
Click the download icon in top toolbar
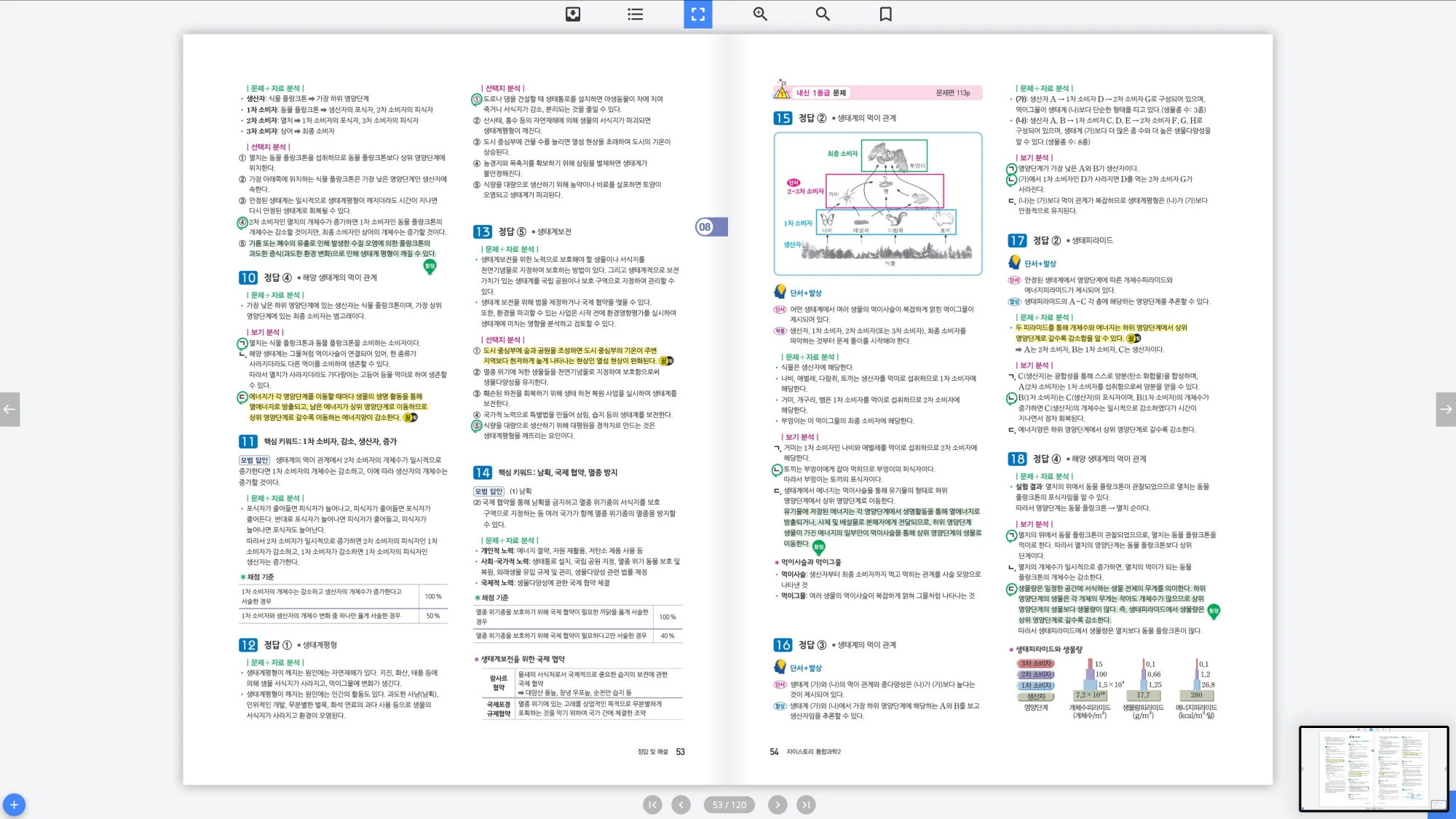(573, 14)
